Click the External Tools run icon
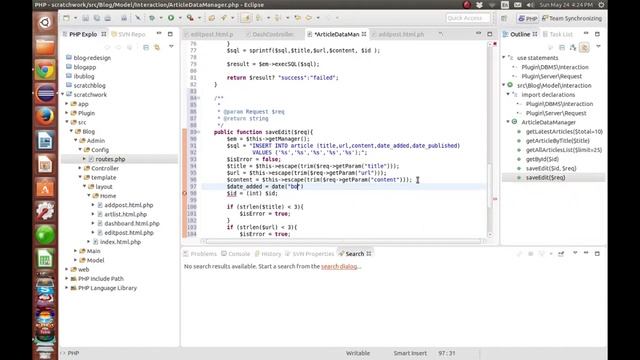Viewport: 640px width, 360px height. (190, 18)
